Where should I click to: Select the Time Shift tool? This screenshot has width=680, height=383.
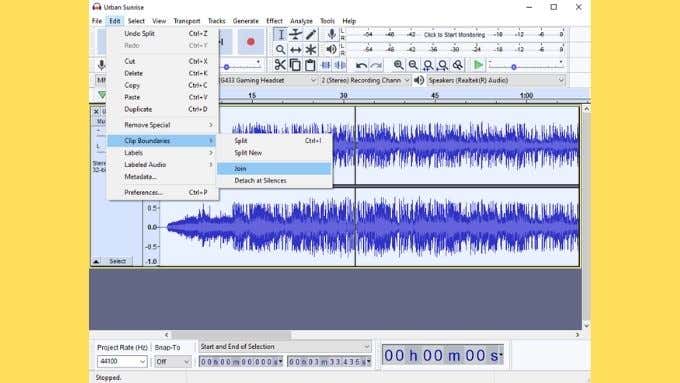click(296, 50)
